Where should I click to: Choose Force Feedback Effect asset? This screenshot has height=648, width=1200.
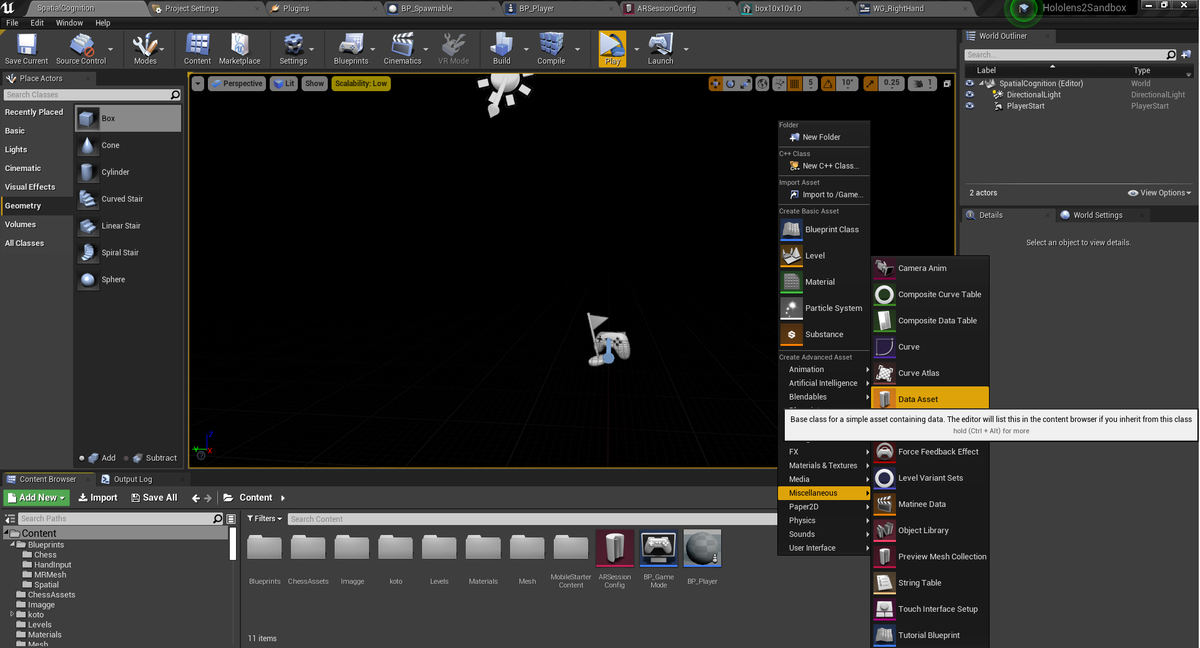click(x=930, y=452)
